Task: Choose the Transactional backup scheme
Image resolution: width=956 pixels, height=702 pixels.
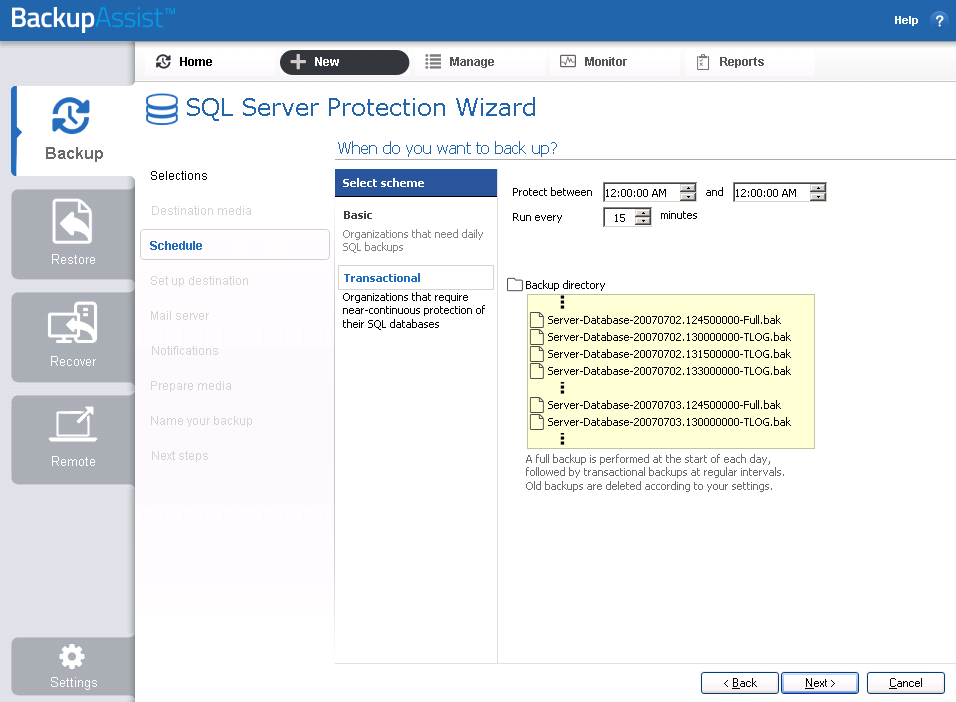Action: coord(415,278)
